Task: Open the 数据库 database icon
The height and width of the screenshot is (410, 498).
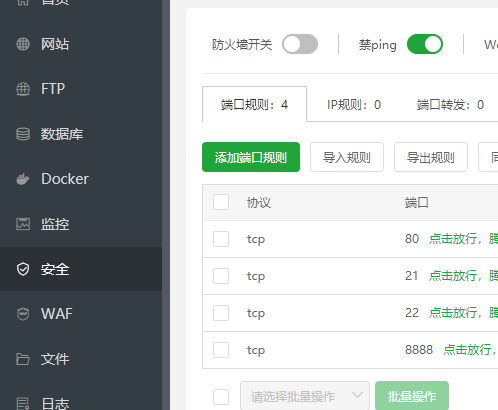Action: click(23, 134)
